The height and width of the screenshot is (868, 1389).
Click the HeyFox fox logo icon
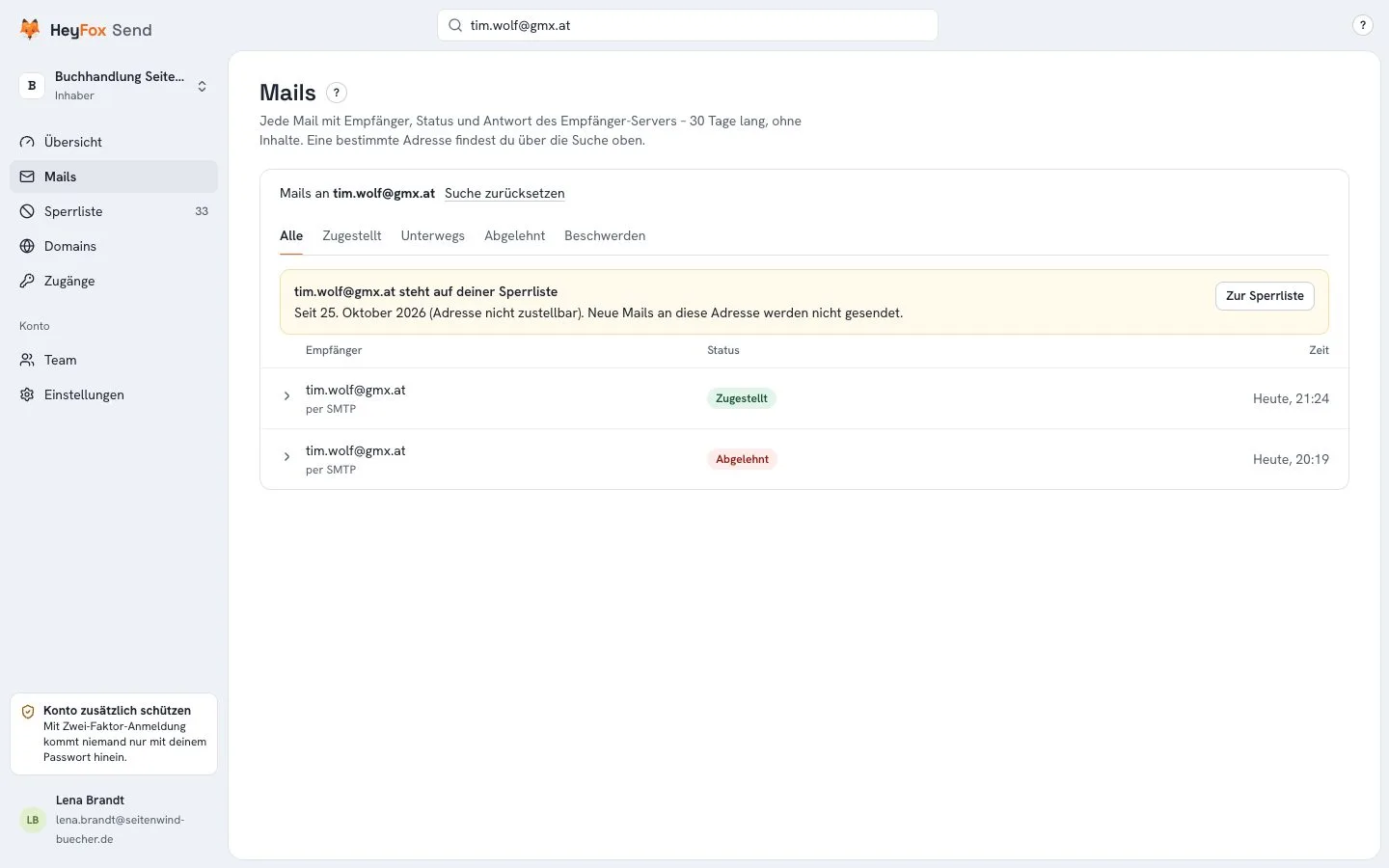tap(30, 29)
